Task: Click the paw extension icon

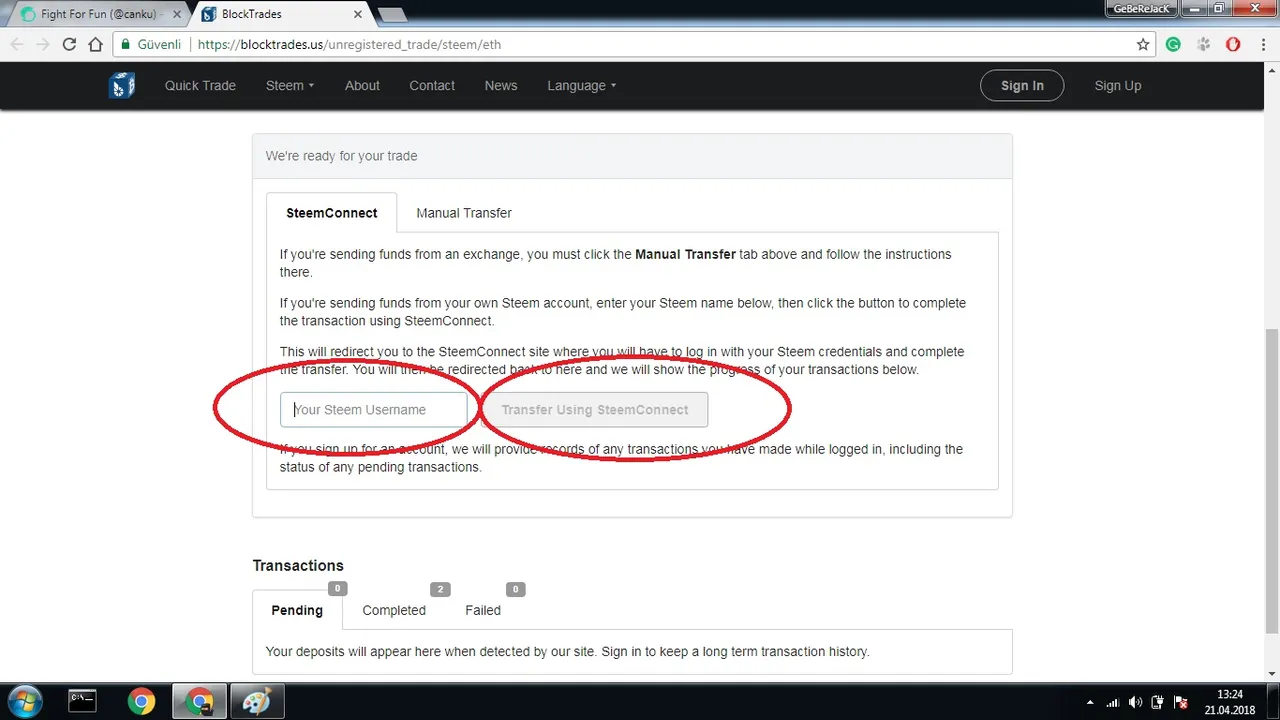Action: (x=1204, y=44)
